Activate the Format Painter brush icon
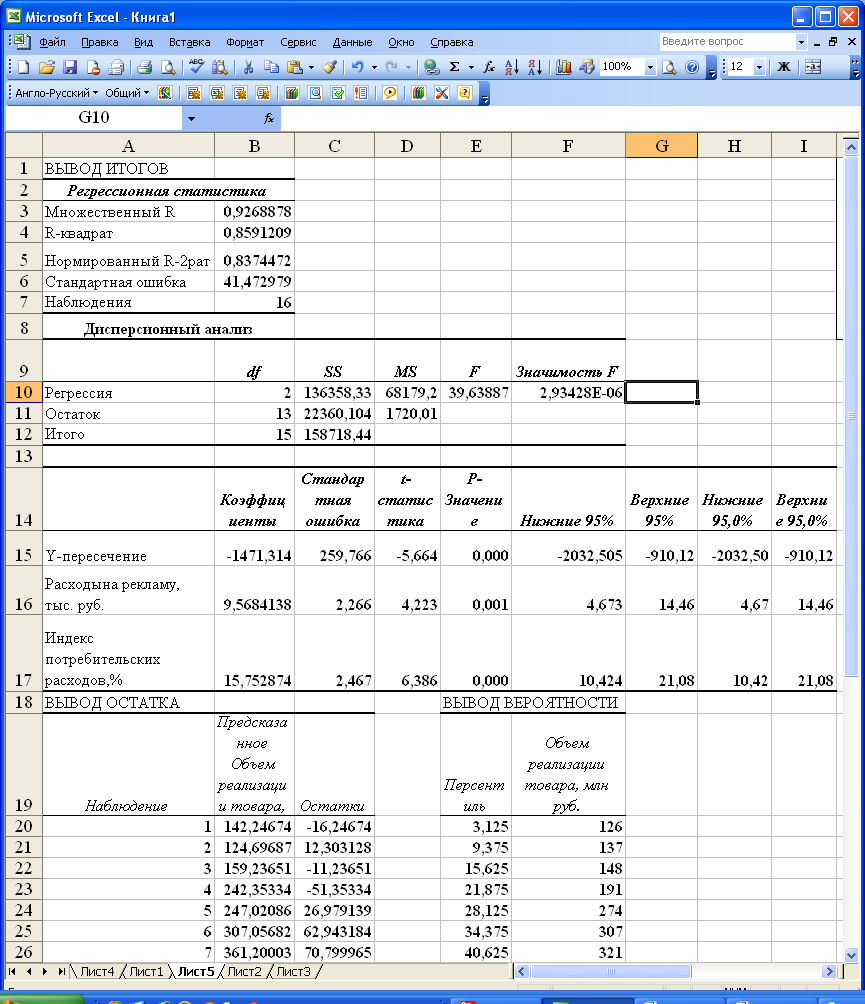Screen dimensions: 865x1004 coord(330,67)
